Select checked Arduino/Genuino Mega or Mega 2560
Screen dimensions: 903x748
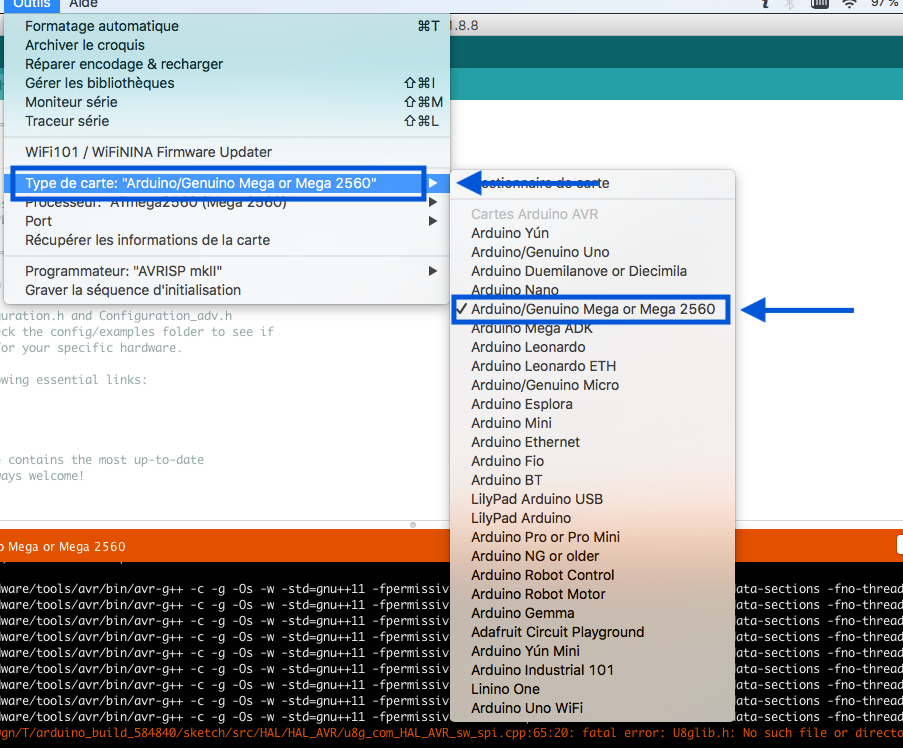pyautogui.click(x=593, y=309)
